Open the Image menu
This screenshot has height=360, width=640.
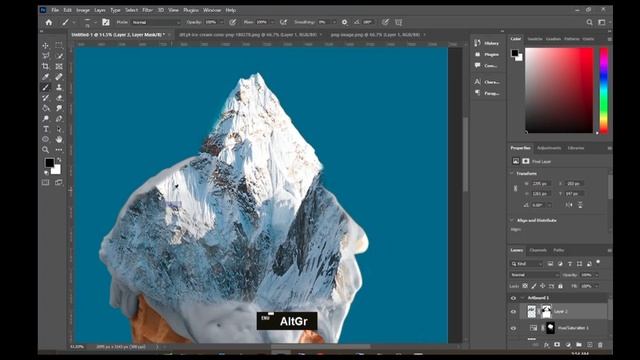(83, 10)
